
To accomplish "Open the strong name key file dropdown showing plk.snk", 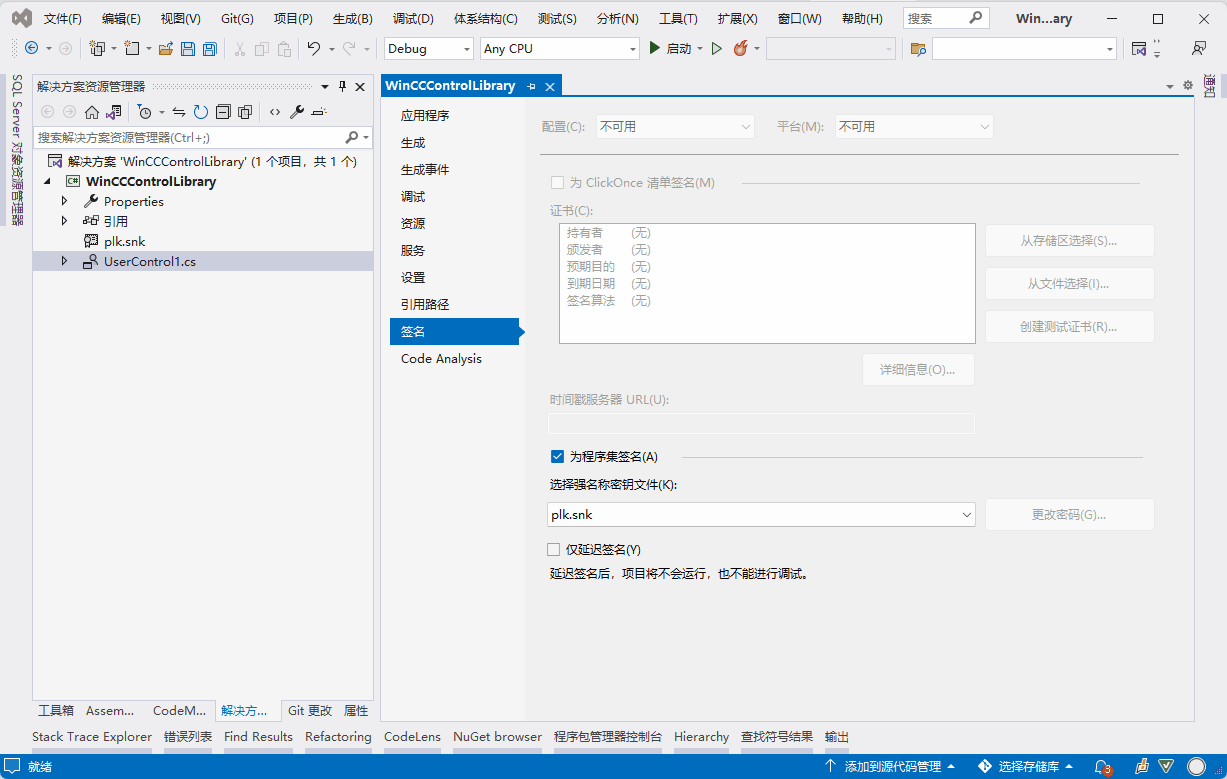I will (x=761, y=514).
